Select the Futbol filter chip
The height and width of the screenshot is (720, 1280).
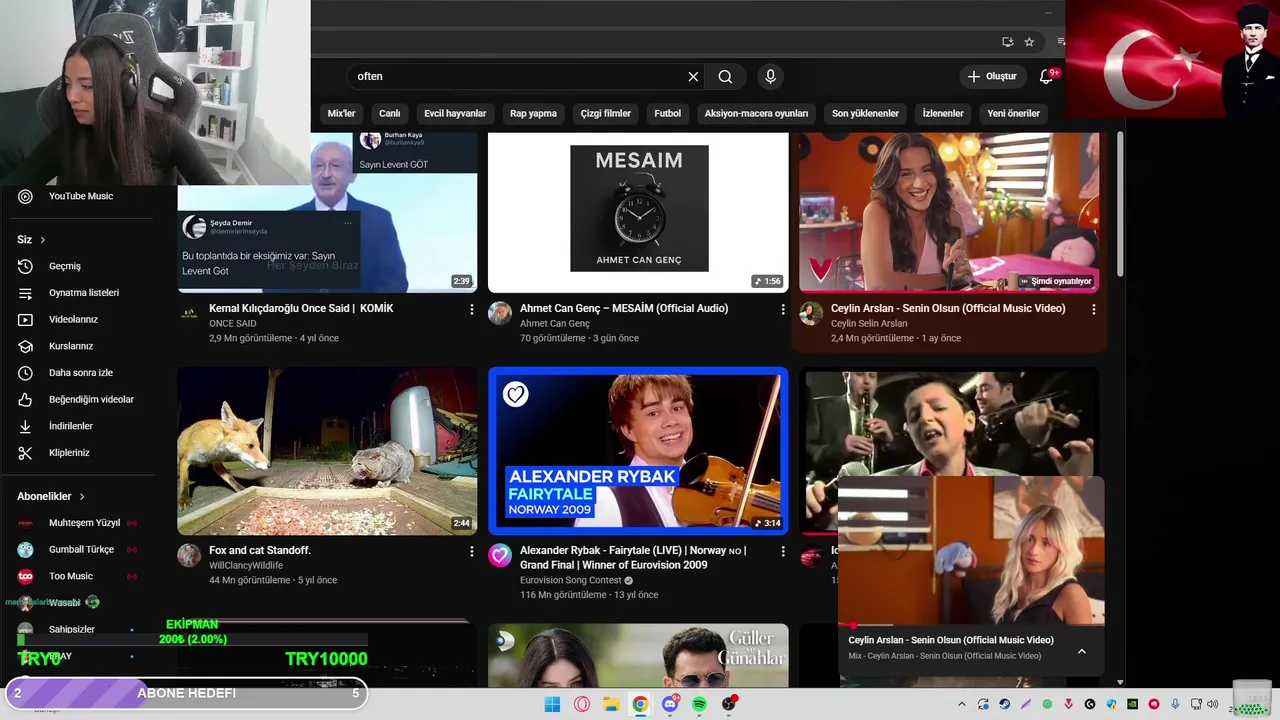pos(667,113)
